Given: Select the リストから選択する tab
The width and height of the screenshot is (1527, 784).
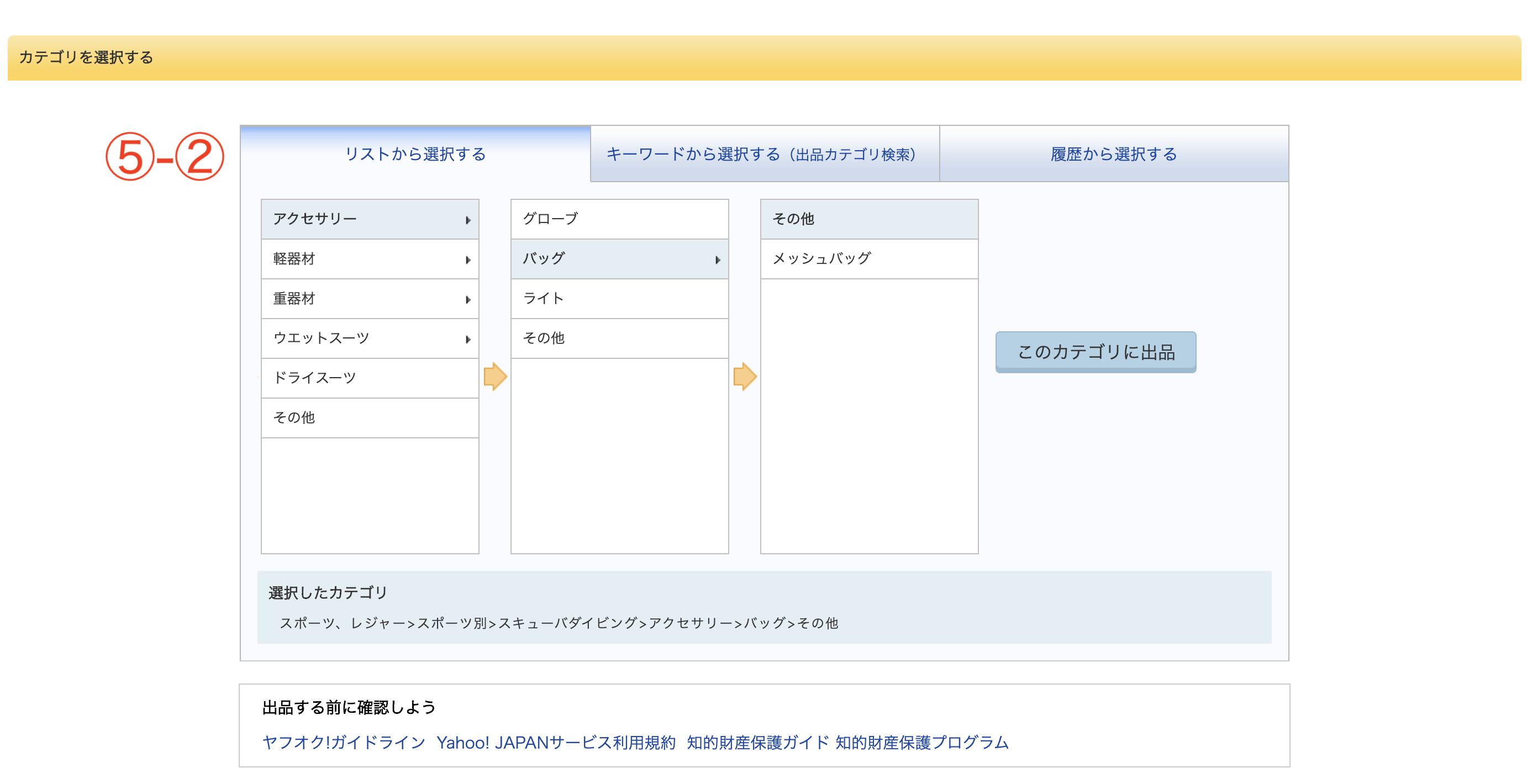Looking at the screenshot, I should tap(415, 154).
